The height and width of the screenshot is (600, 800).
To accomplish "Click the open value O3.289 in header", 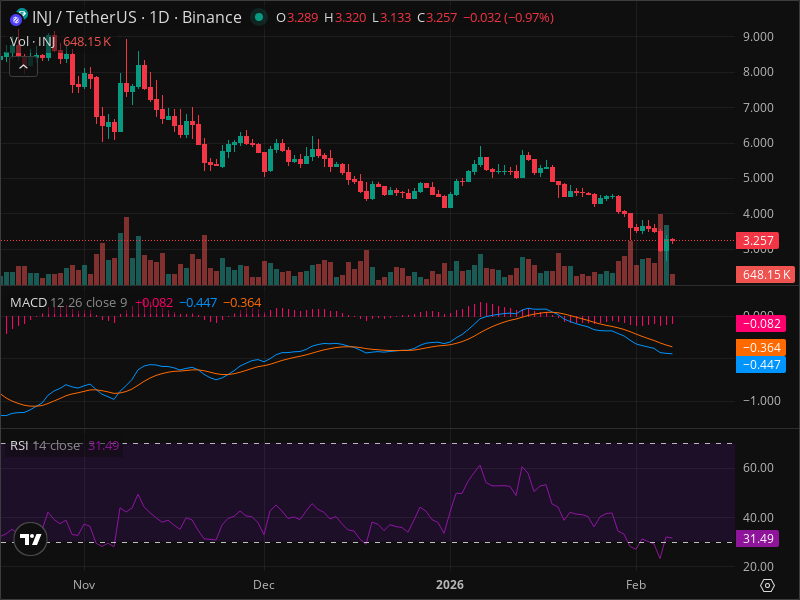I will coord(297,18).
